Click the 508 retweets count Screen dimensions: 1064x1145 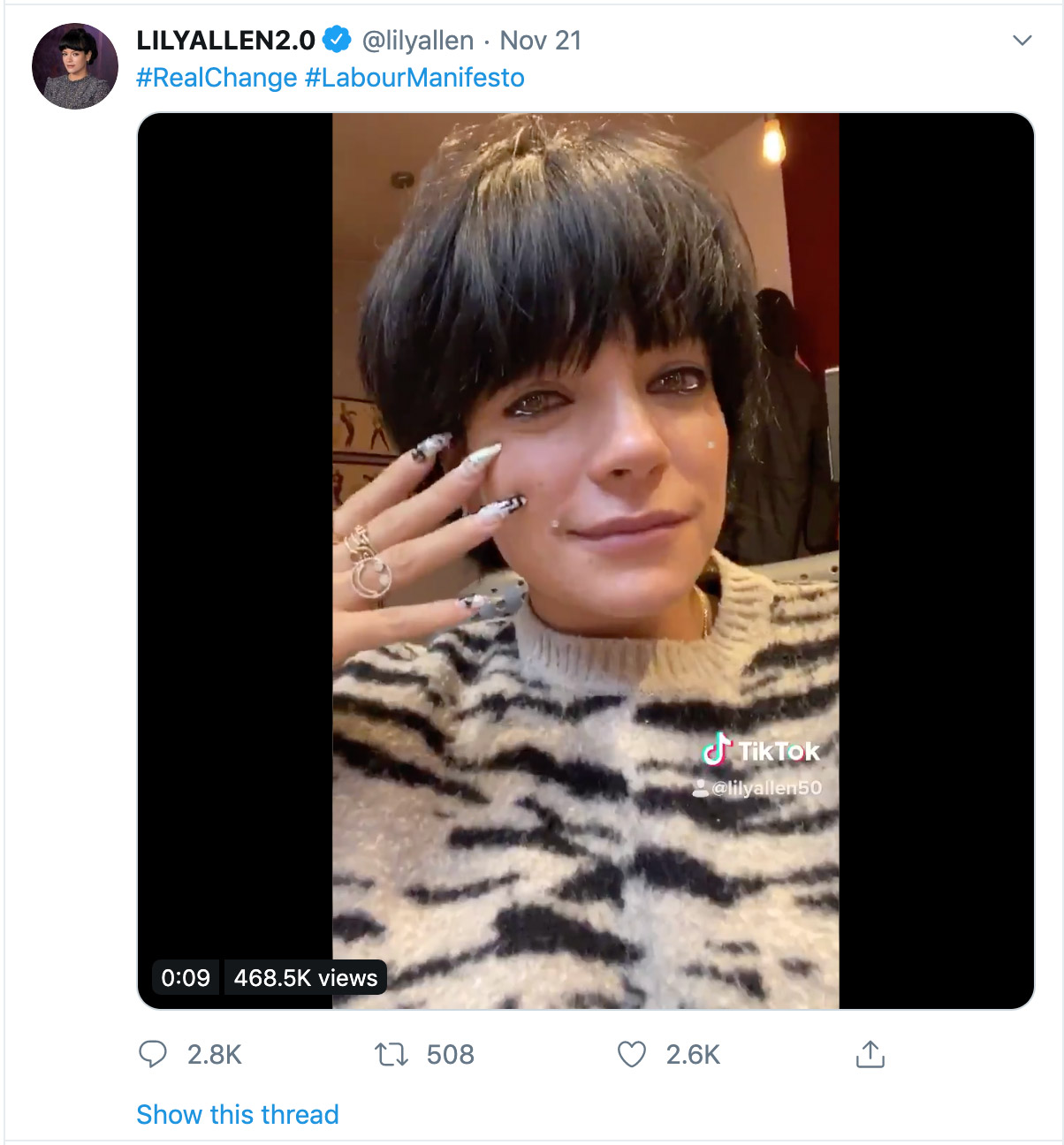pos(451,1054)
